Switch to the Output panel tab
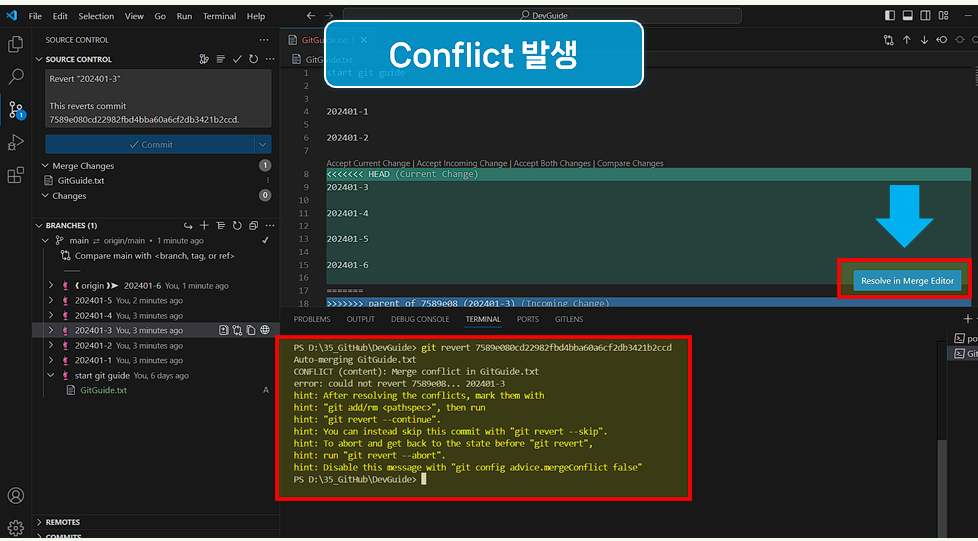This screenshot has height=541, width=978. [361, 319]
